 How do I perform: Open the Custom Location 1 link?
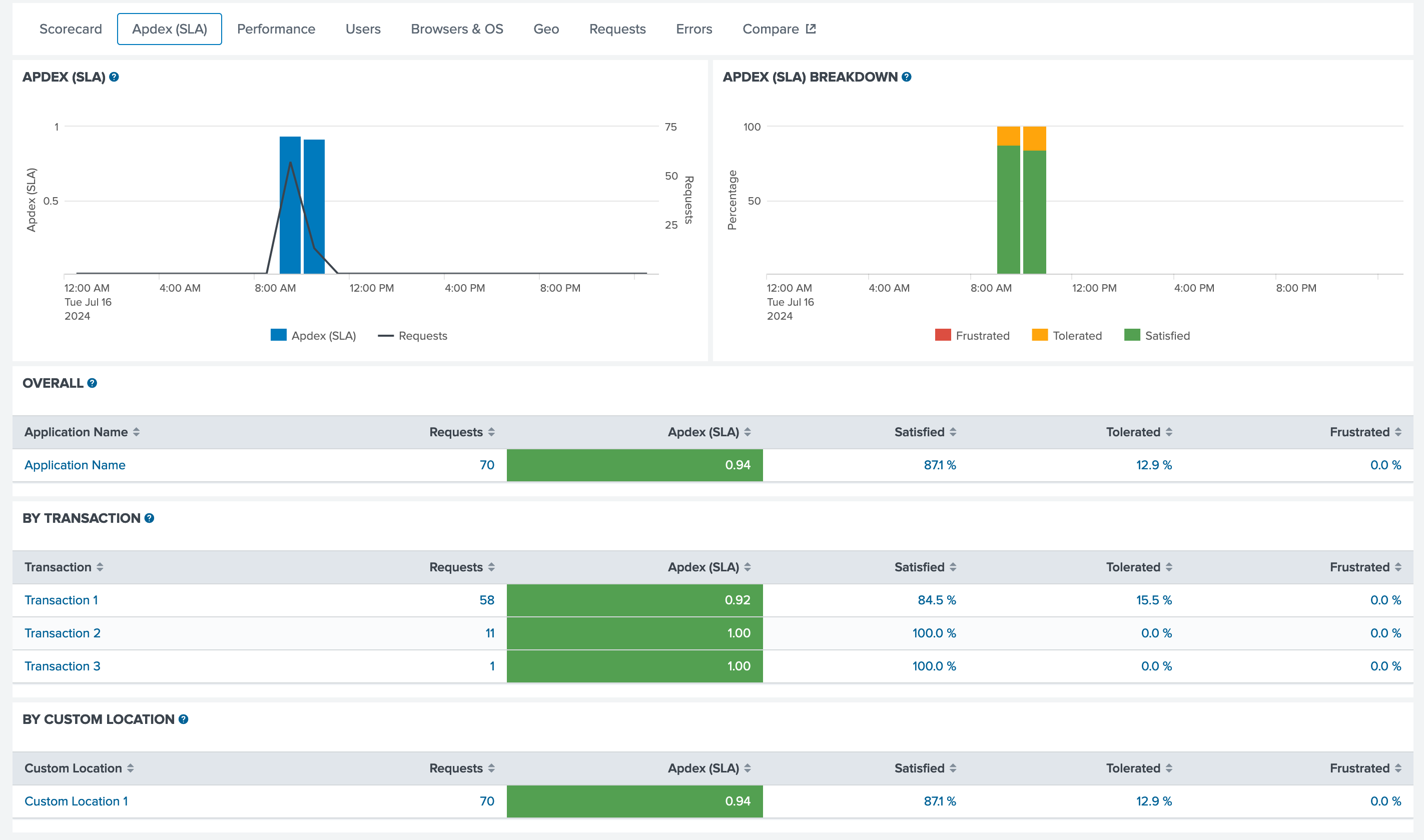coord(76,801)
